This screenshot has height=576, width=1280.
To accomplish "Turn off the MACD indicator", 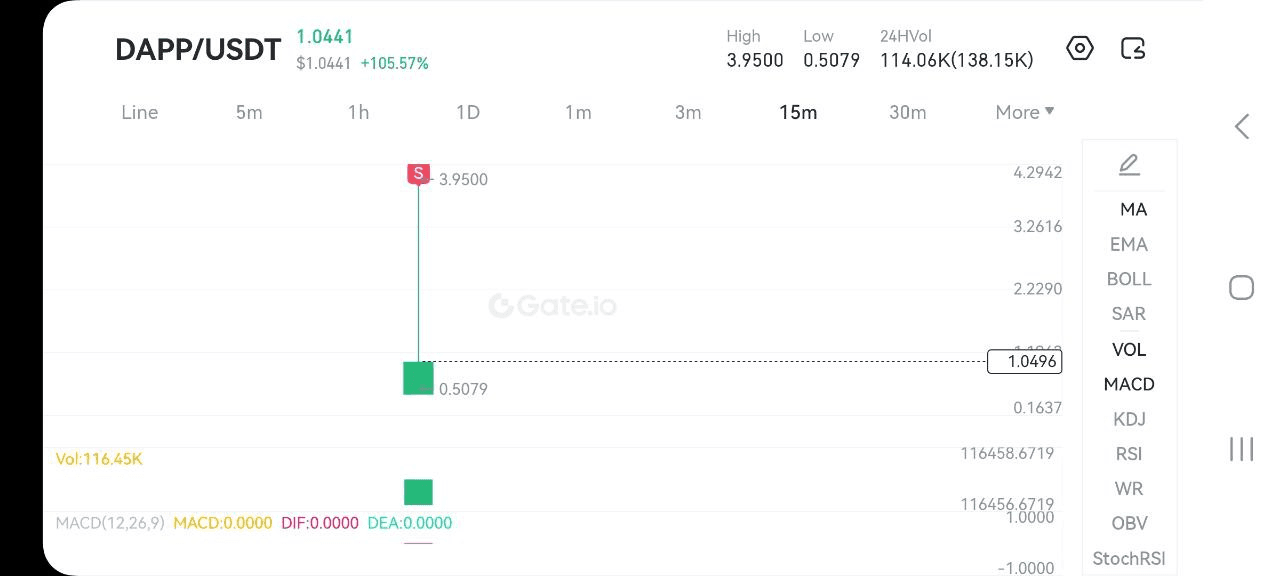I will 1129,384.
